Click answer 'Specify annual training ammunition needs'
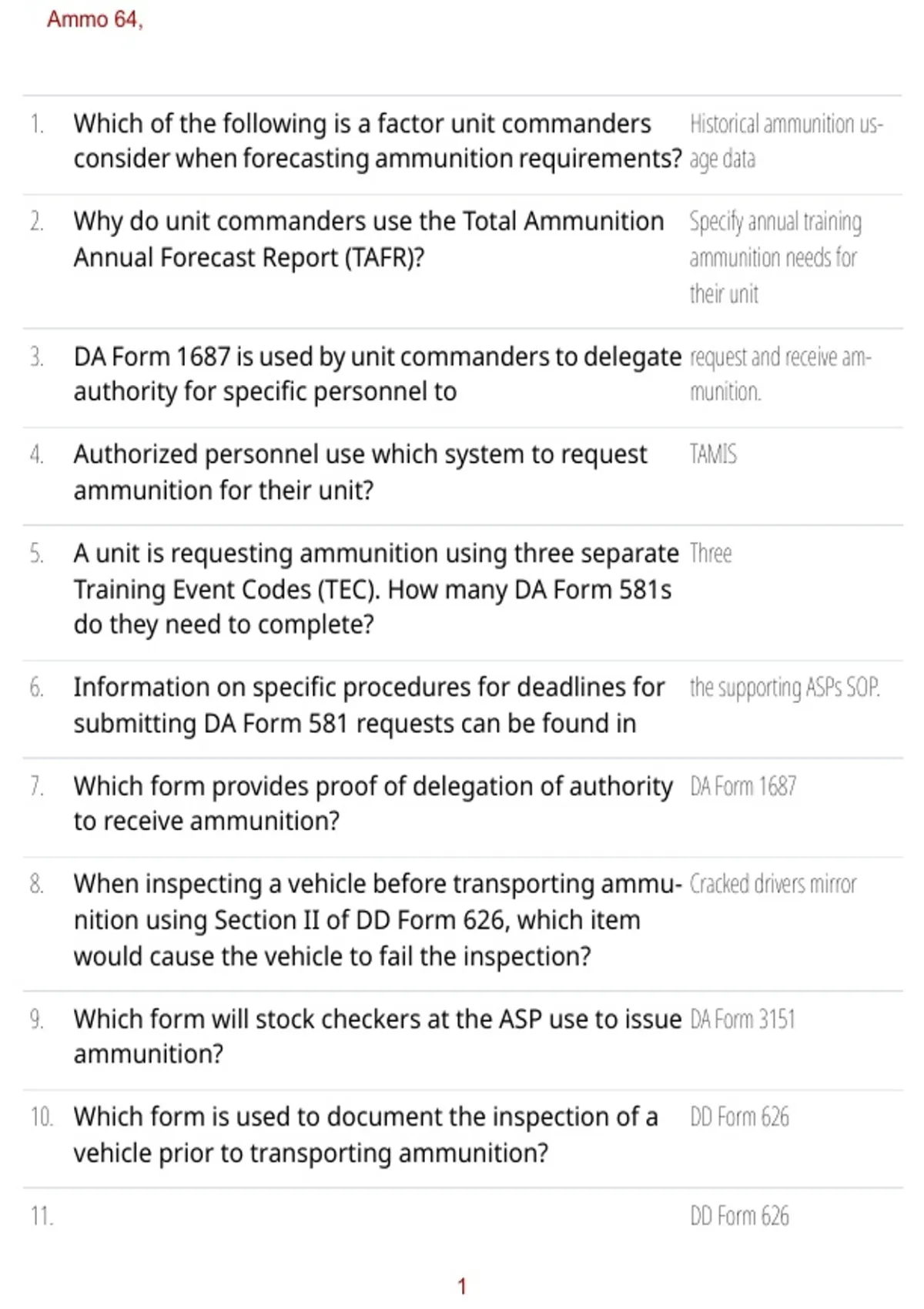This screenshot has height=1309, width=924. click(775, 257)
